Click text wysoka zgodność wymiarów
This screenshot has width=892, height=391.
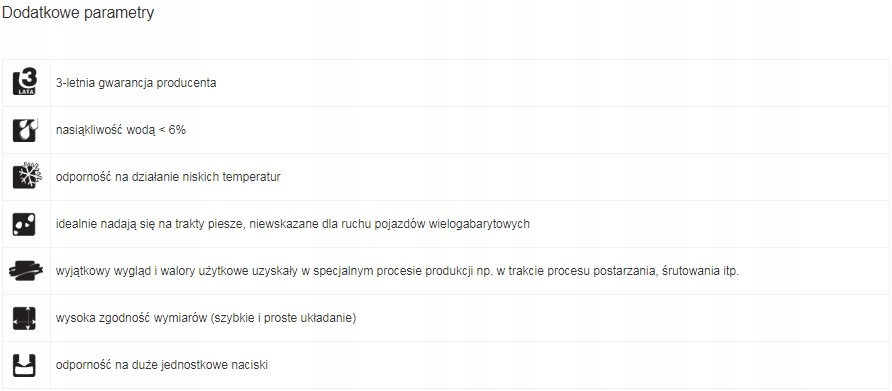pos(206,318)
